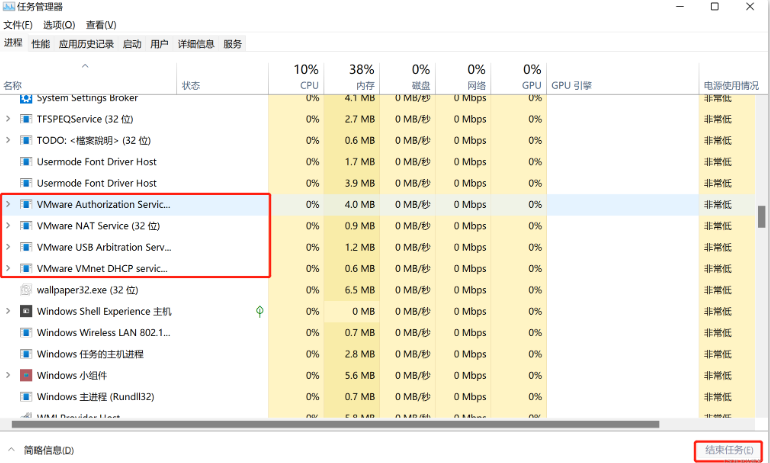The image size is (770, 463).
Task: Switch to the 性能 tab
Action: (40, 44)
